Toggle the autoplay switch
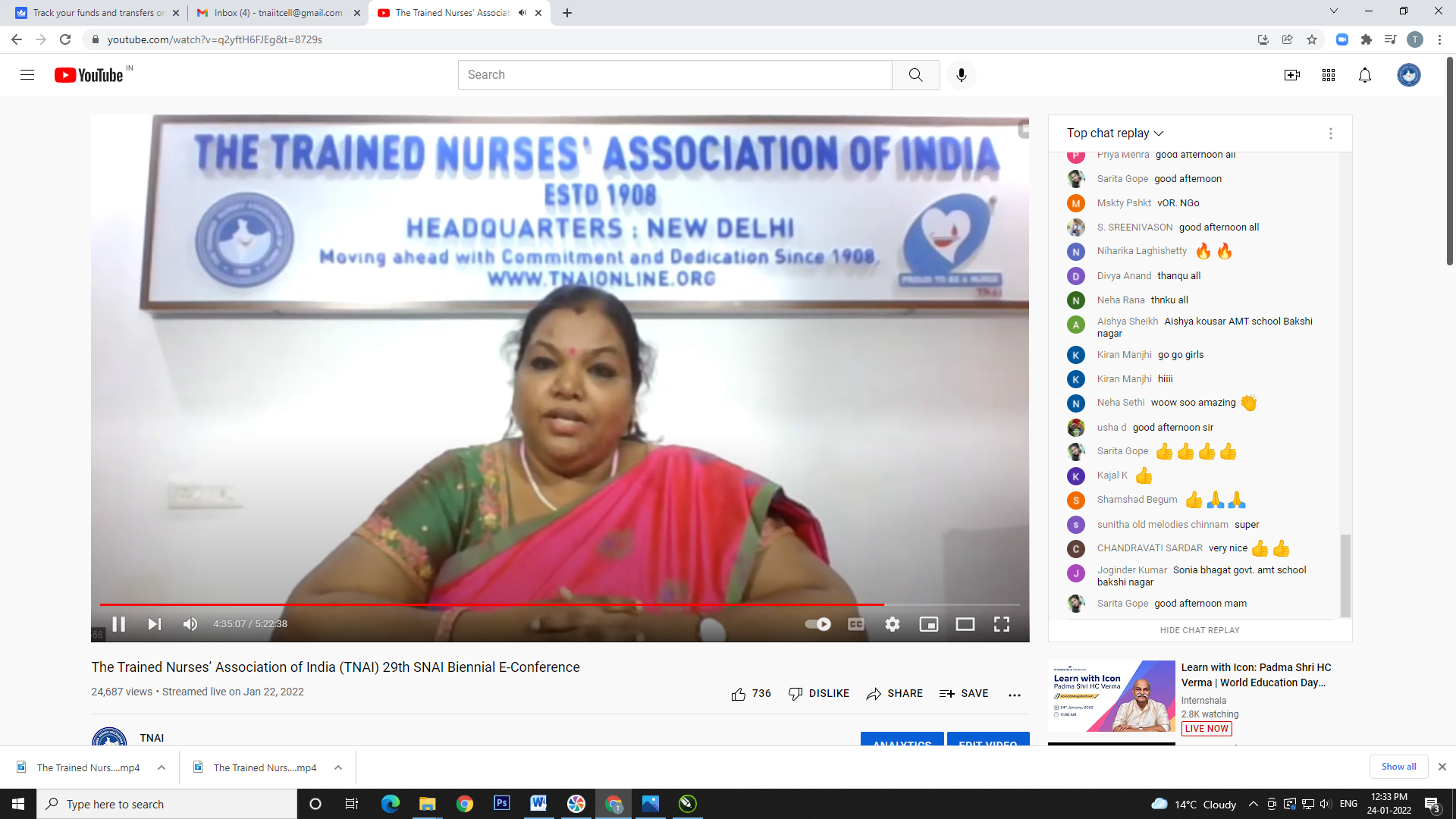The height and width of the screenshot is (819, 1456). point(818,624)
